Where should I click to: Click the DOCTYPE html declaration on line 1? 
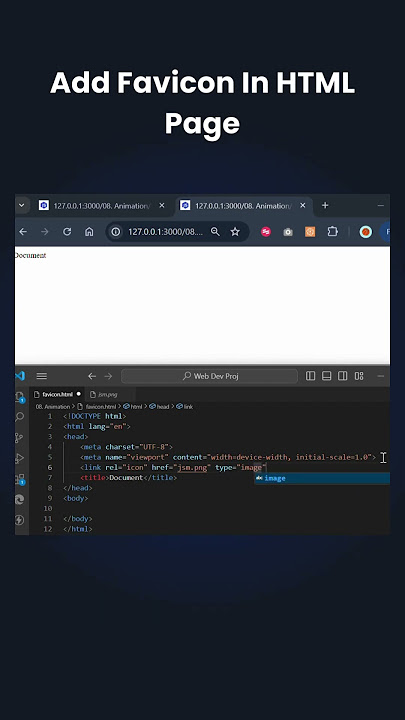point(95,416)
